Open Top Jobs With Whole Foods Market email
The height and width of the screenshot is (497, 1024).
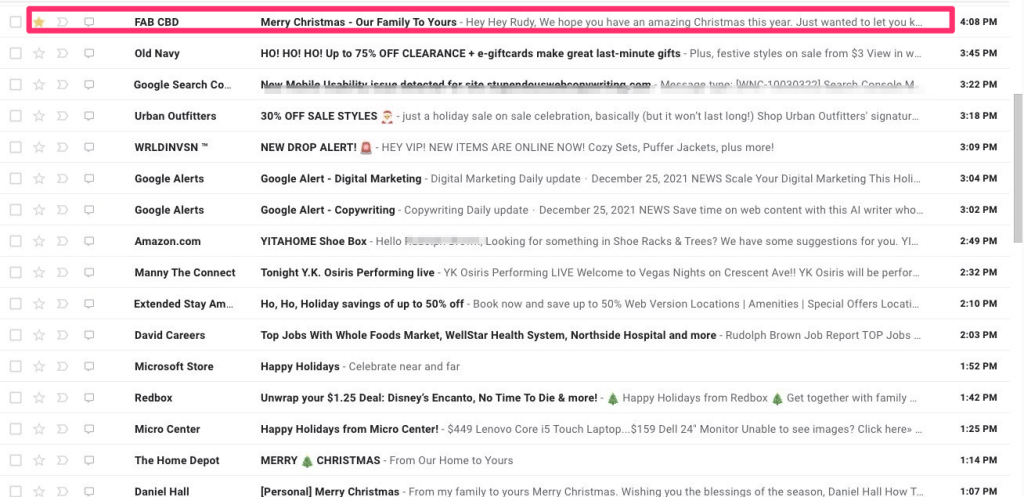click(488, 336)
